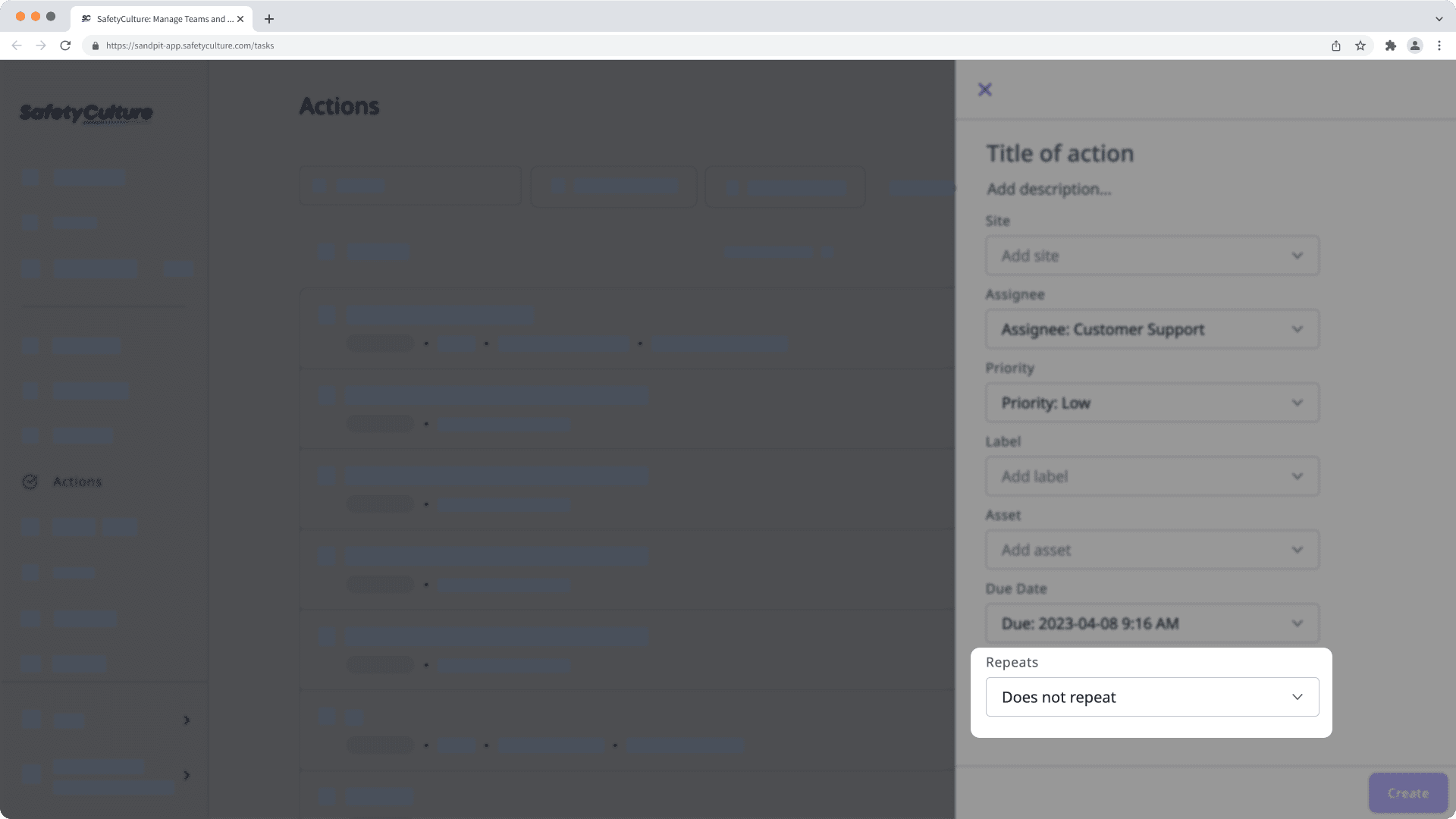Open the browser extensions puzzle icon
The image size is (1456, 819).
1391,45
